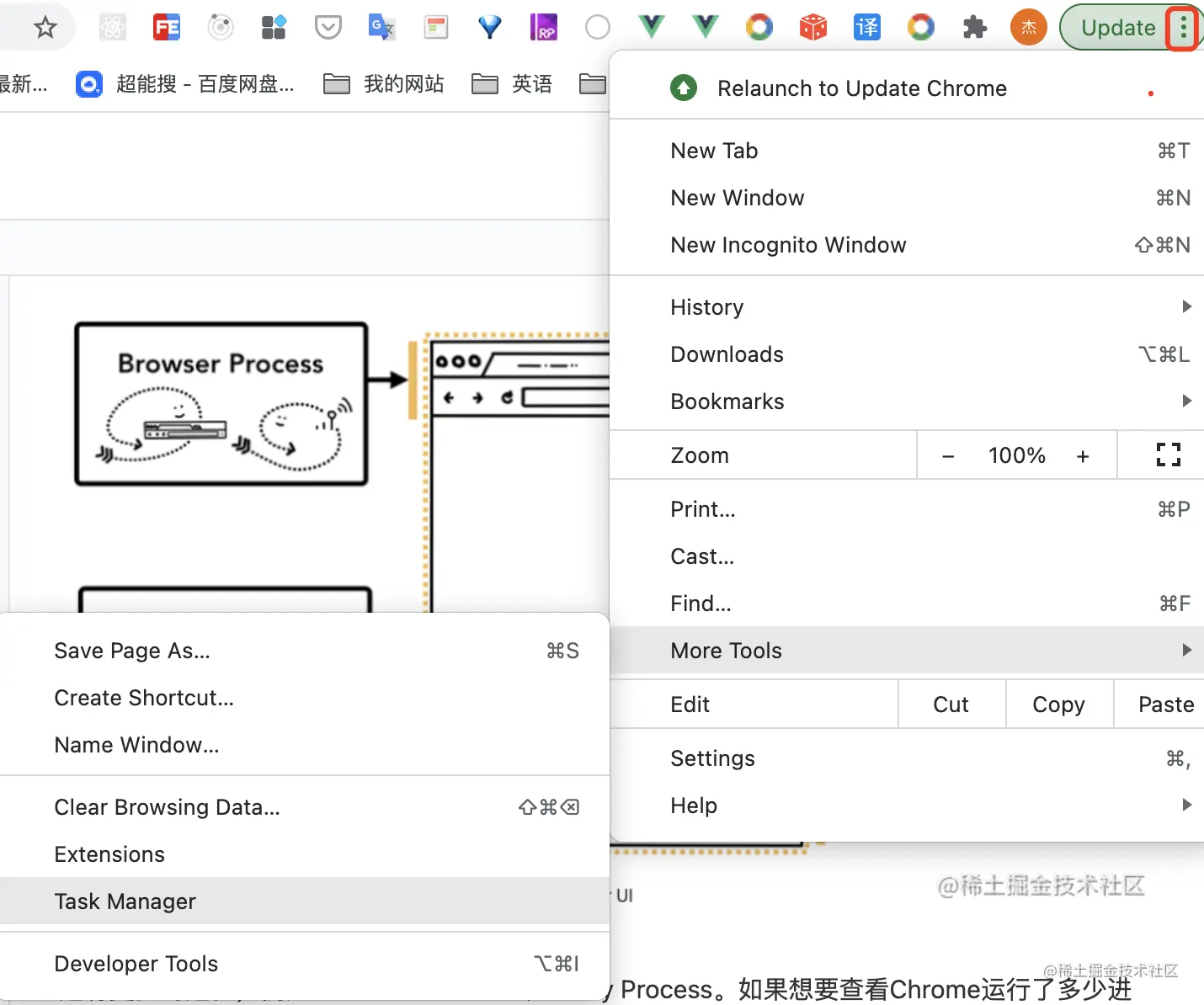Screen dimensions: 1204x1005
Task: Open a New Incognito Window
Action: tap(907, 245)
